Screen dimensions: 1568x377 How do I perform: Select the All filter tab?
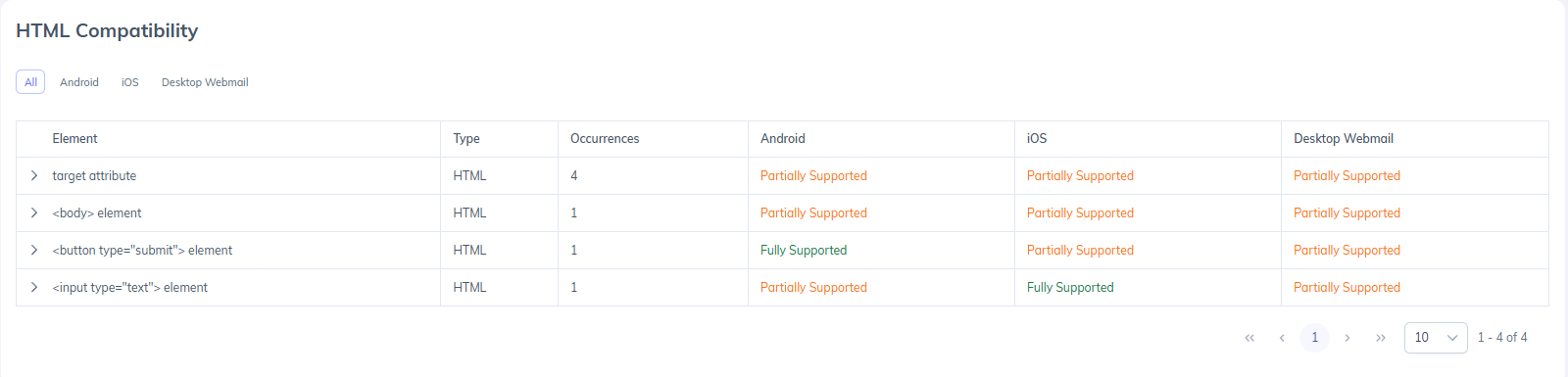[x=30, y=82]
